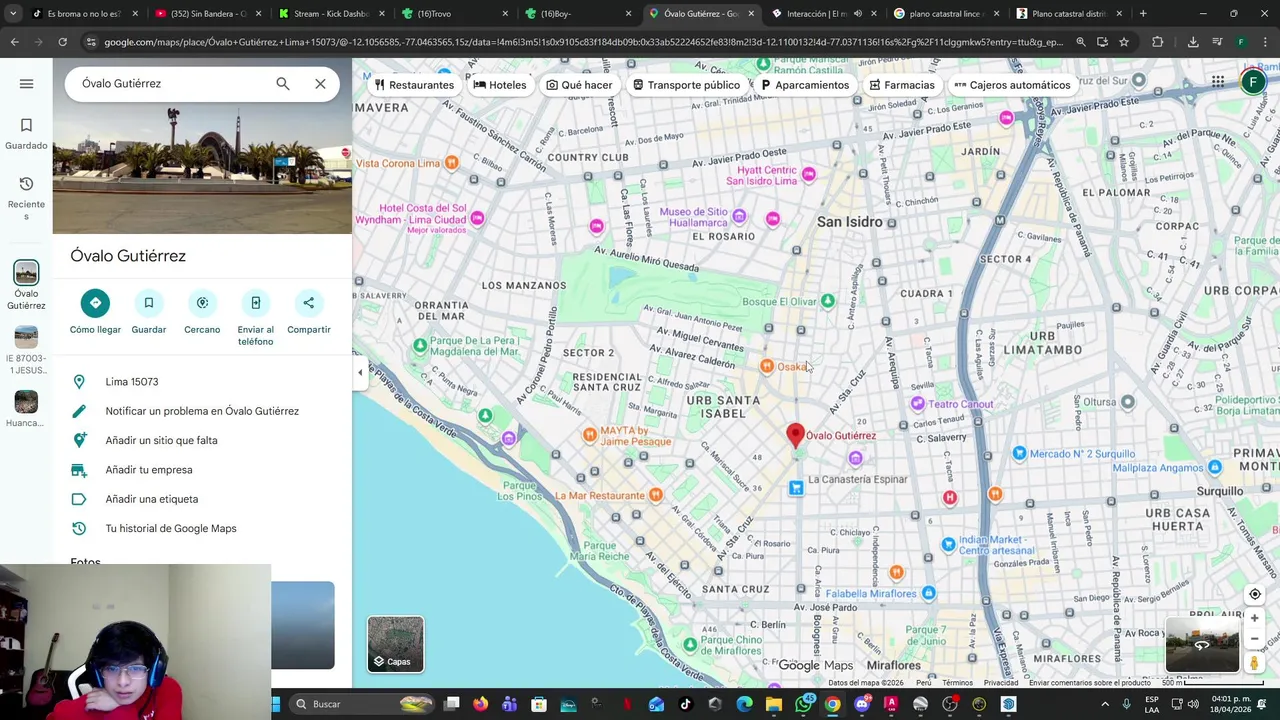This screenshot has width=1280, height=720.
Task: Switch to the Sin Bandera YouTube tab
Action: (207, 14)
